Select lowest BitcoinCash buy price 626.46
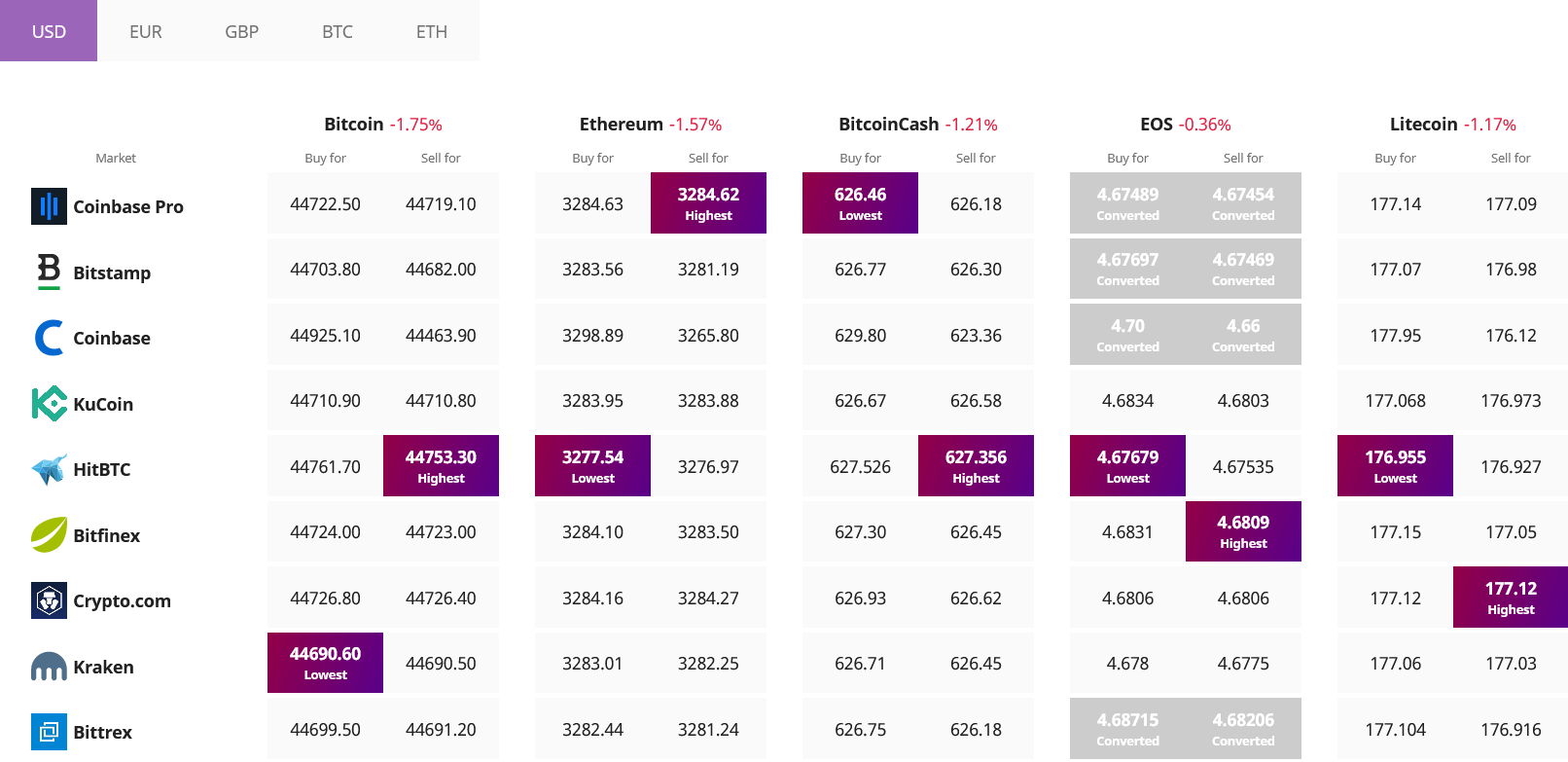The height and width of the screenshot is (762, 1568). (860, 202)
